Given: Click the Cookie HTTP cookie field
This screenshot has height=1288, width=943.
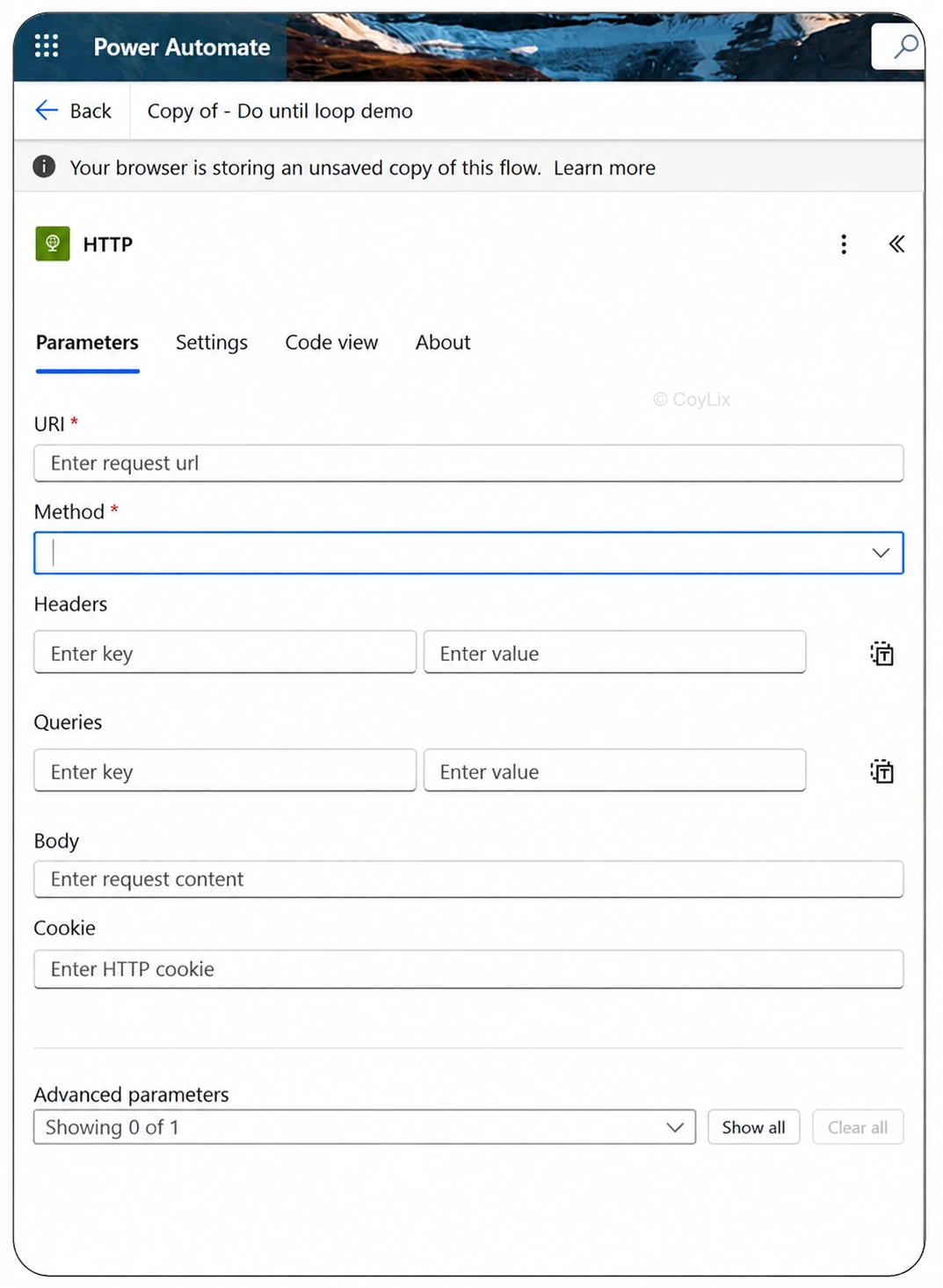Looking at the screenshot, I should [468, 969].
